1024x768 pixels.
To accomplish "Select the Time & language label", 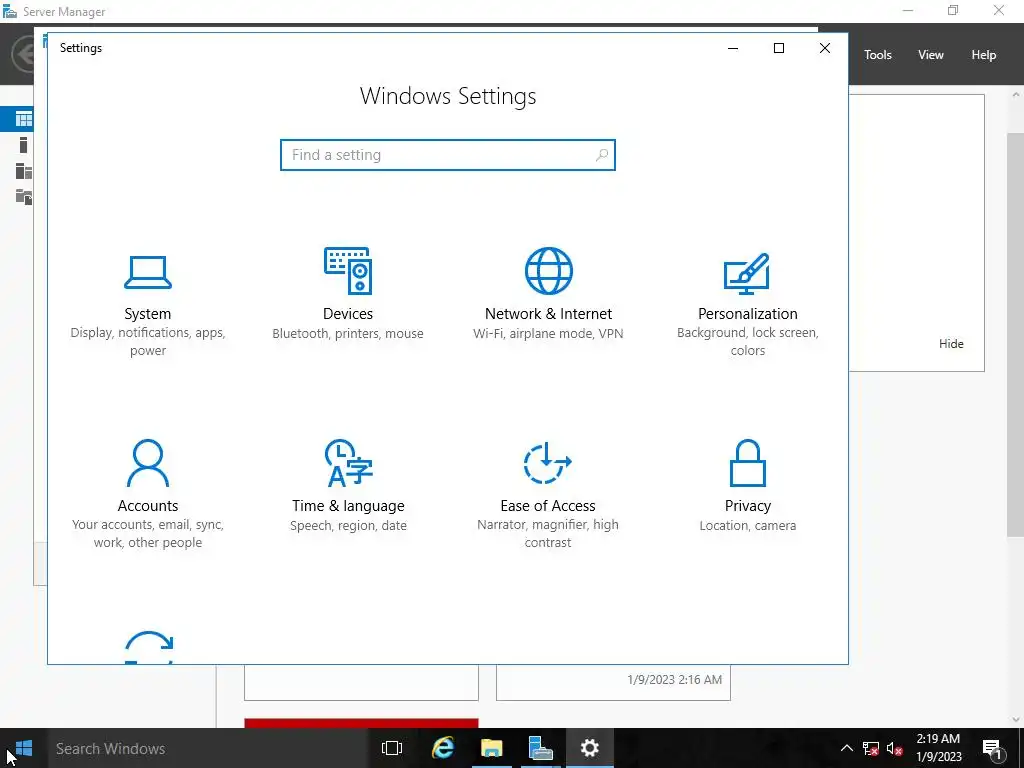I will pos(348,505).
